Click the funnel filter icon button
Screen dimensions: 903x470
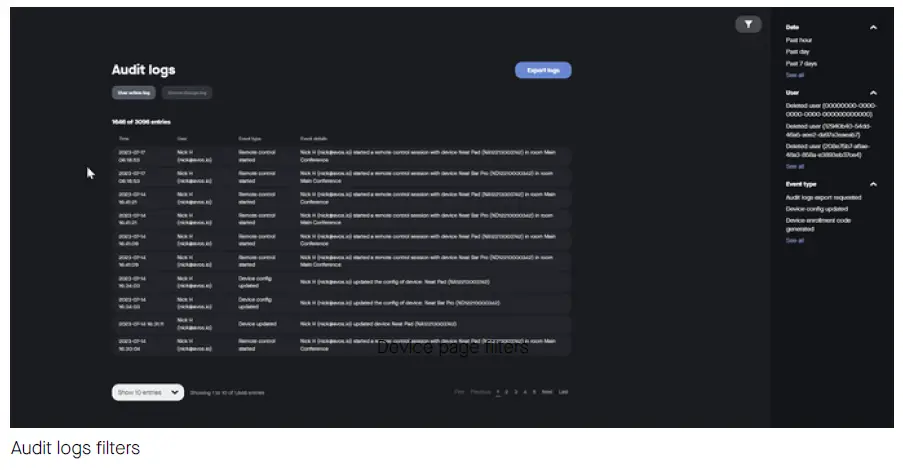pos(748,24)
